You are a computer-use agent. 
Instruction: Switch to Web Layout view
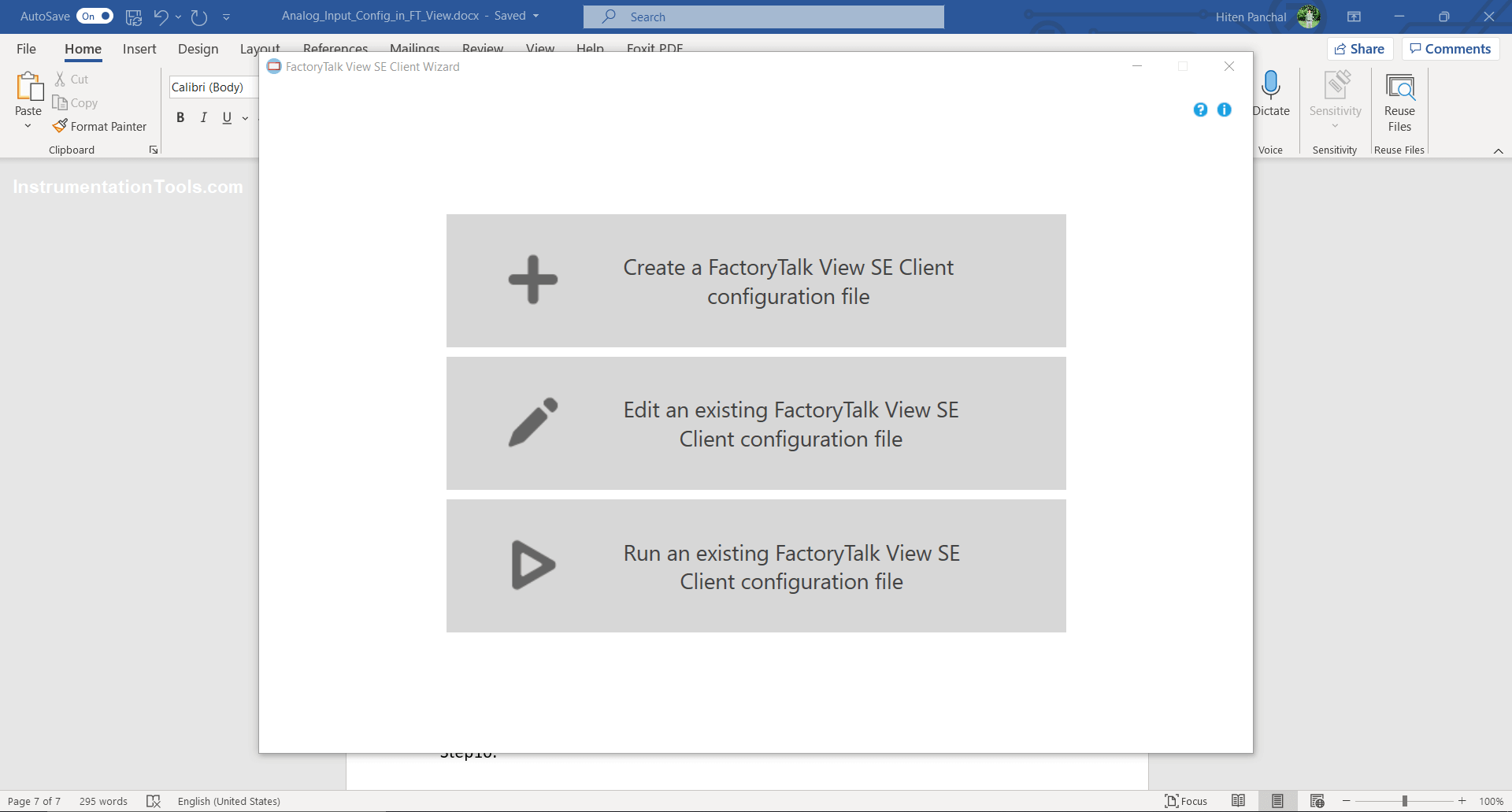pos(1317,801)
